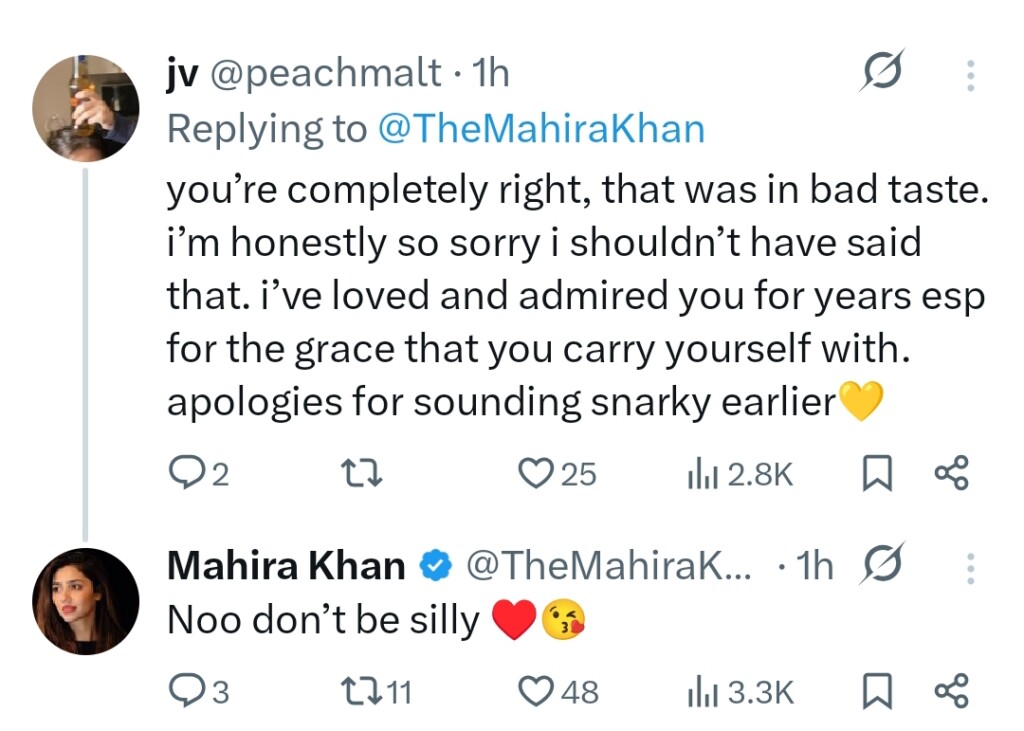Share Mahira Khan's reply
This screenshot has width=1024, height=731.
tap(951, 690)
